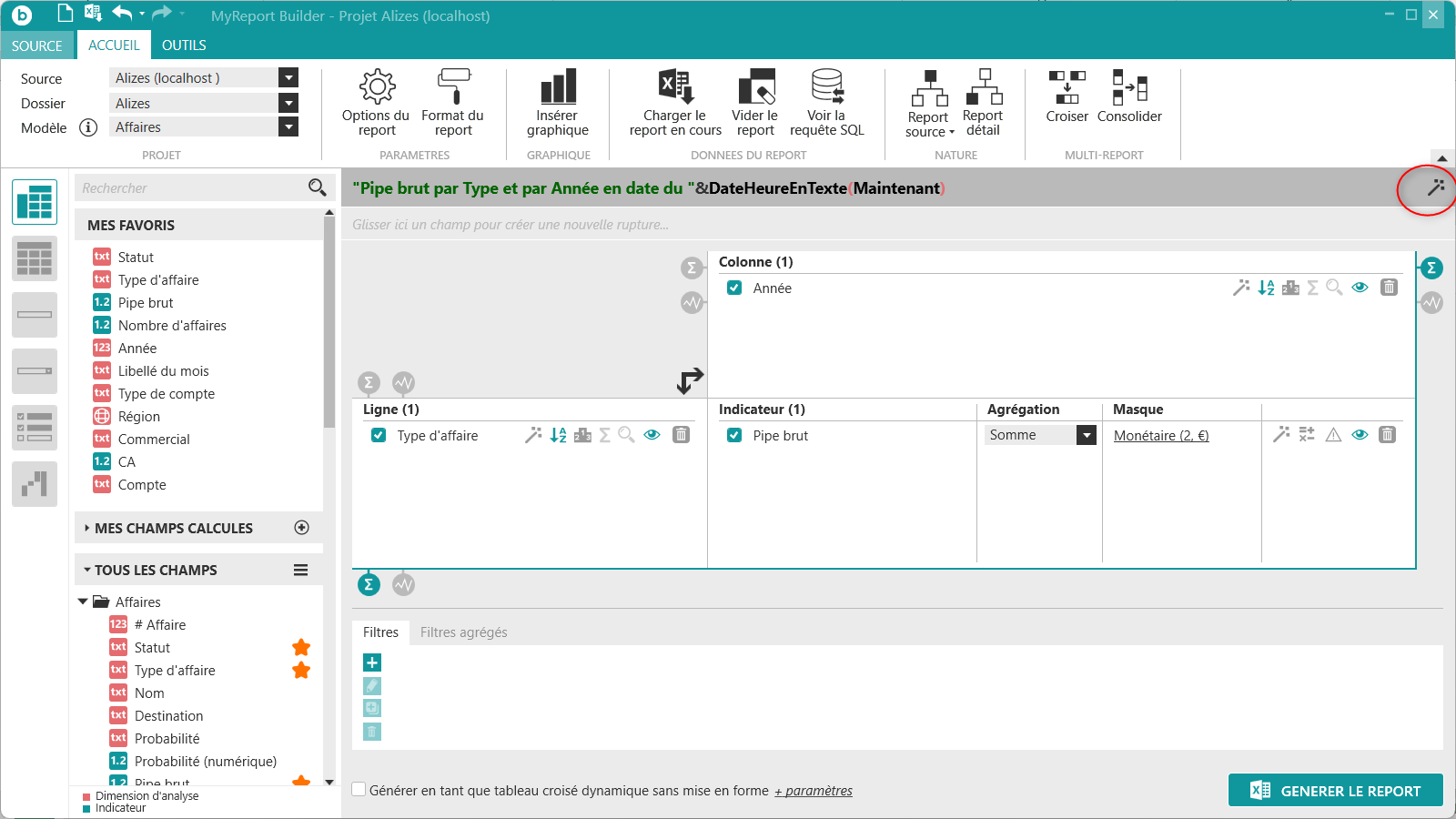Image resolution: width=1456 pixels, height=819 pixels.
Task: Switch to the OUTILS ribbon tab
Action: (x=184, y=45)
